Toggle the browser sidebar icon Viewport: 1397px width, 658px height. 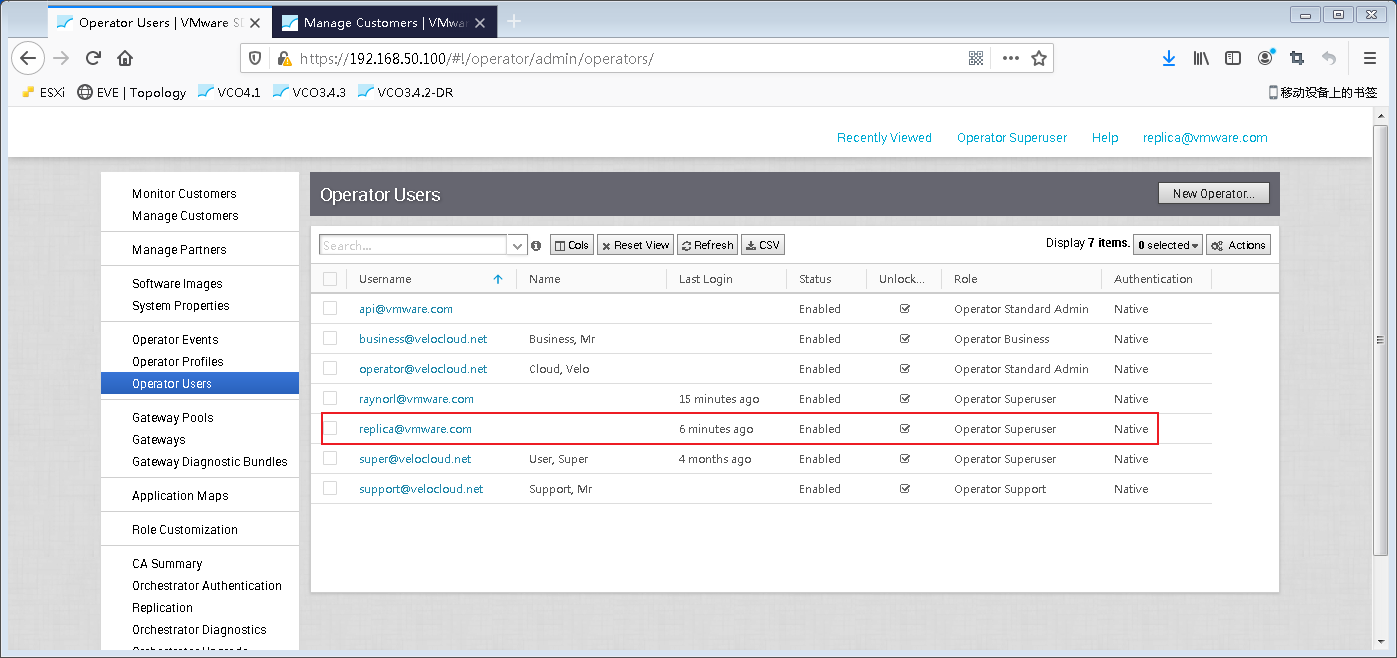click(x=1233, y=58)
